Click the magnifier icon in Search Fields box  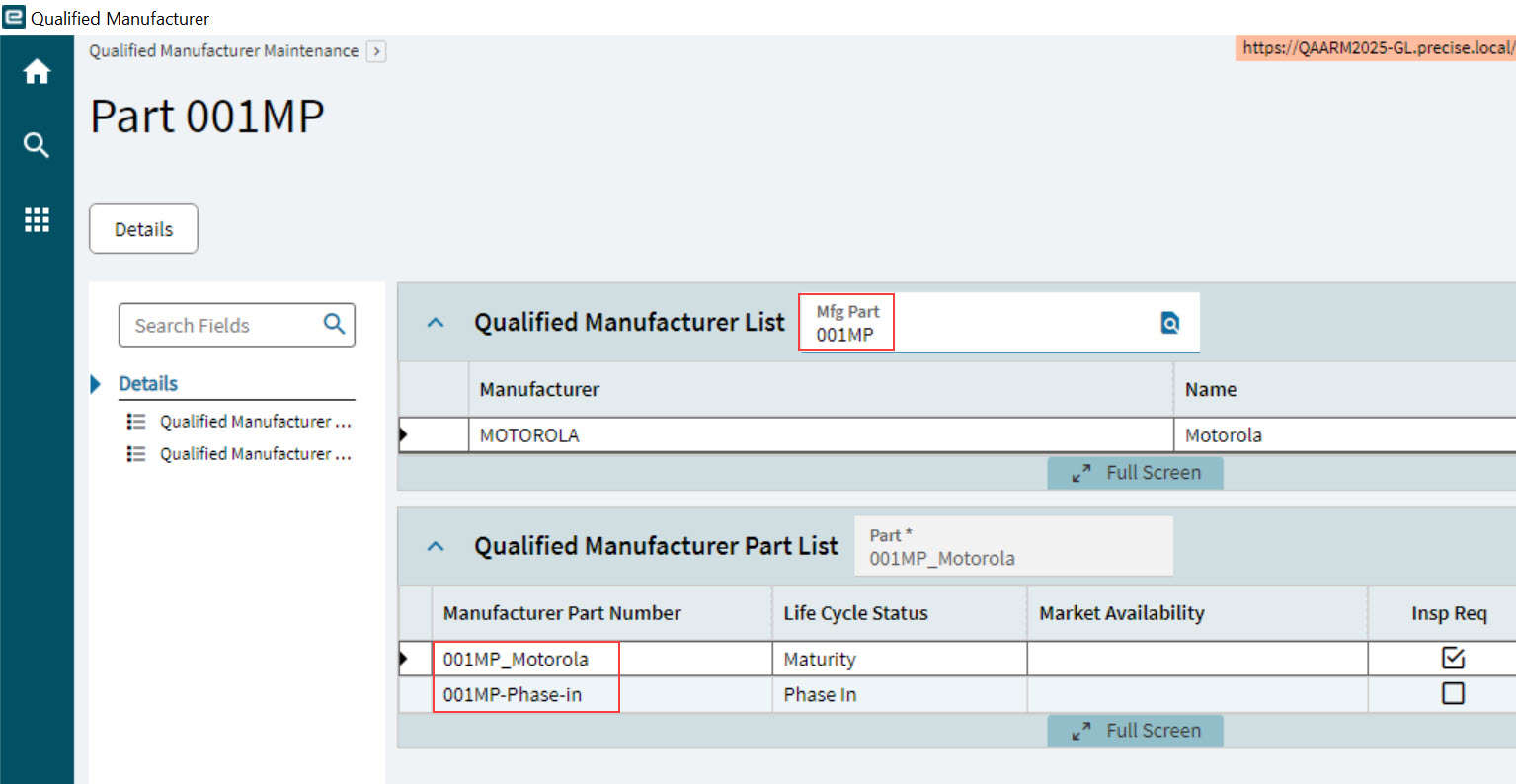[x=337, y=324]
